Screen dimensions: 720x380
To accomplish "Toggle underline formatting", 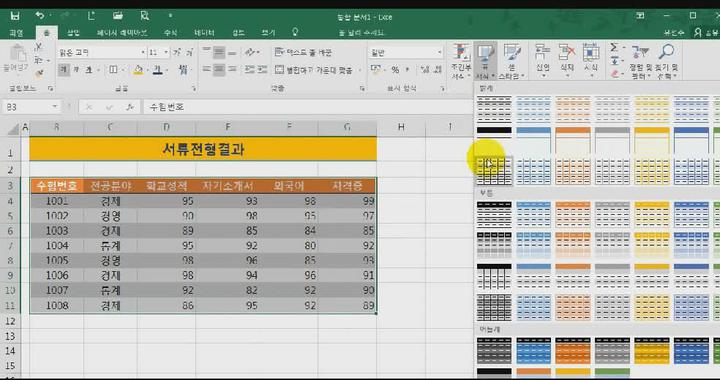I will pos(89,70).
